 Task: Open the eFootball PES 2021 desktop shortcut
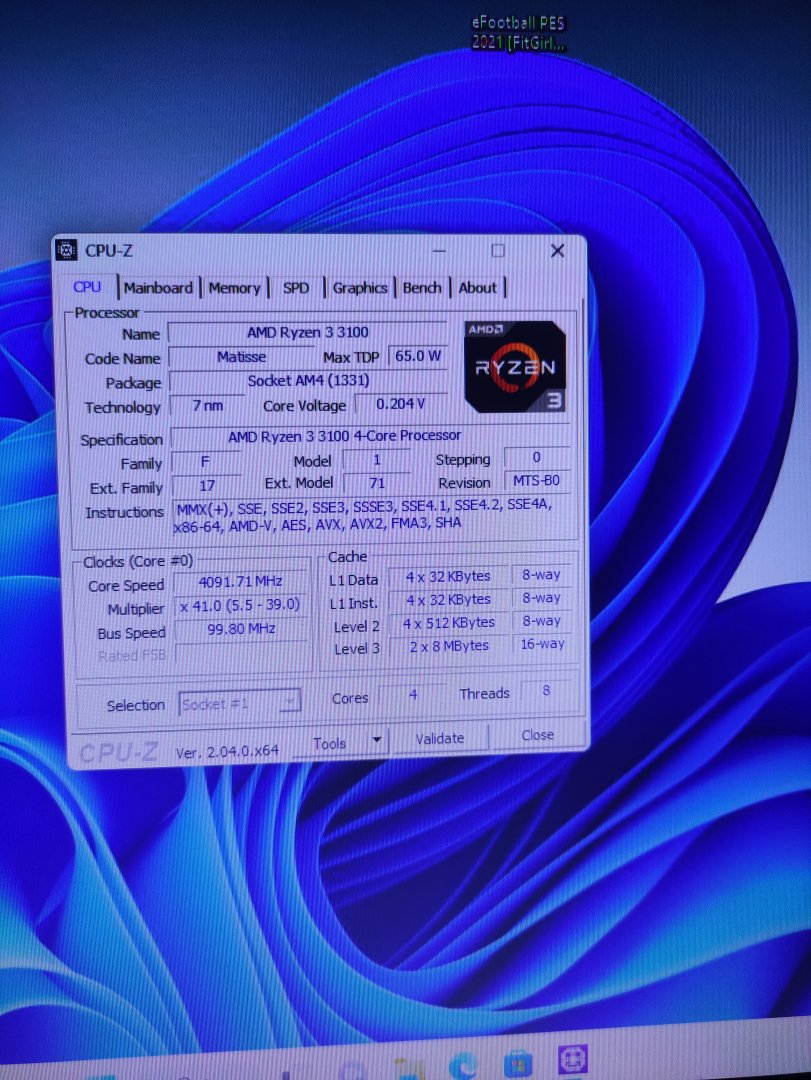[518, 32]
